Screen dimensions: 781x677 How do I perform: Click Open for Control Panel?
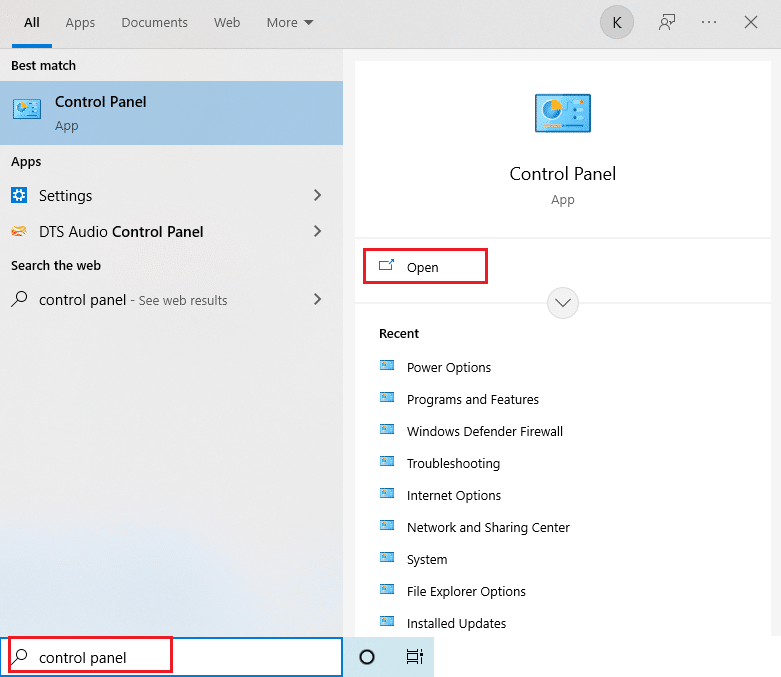pyautogui.click(x=425, y=267)
